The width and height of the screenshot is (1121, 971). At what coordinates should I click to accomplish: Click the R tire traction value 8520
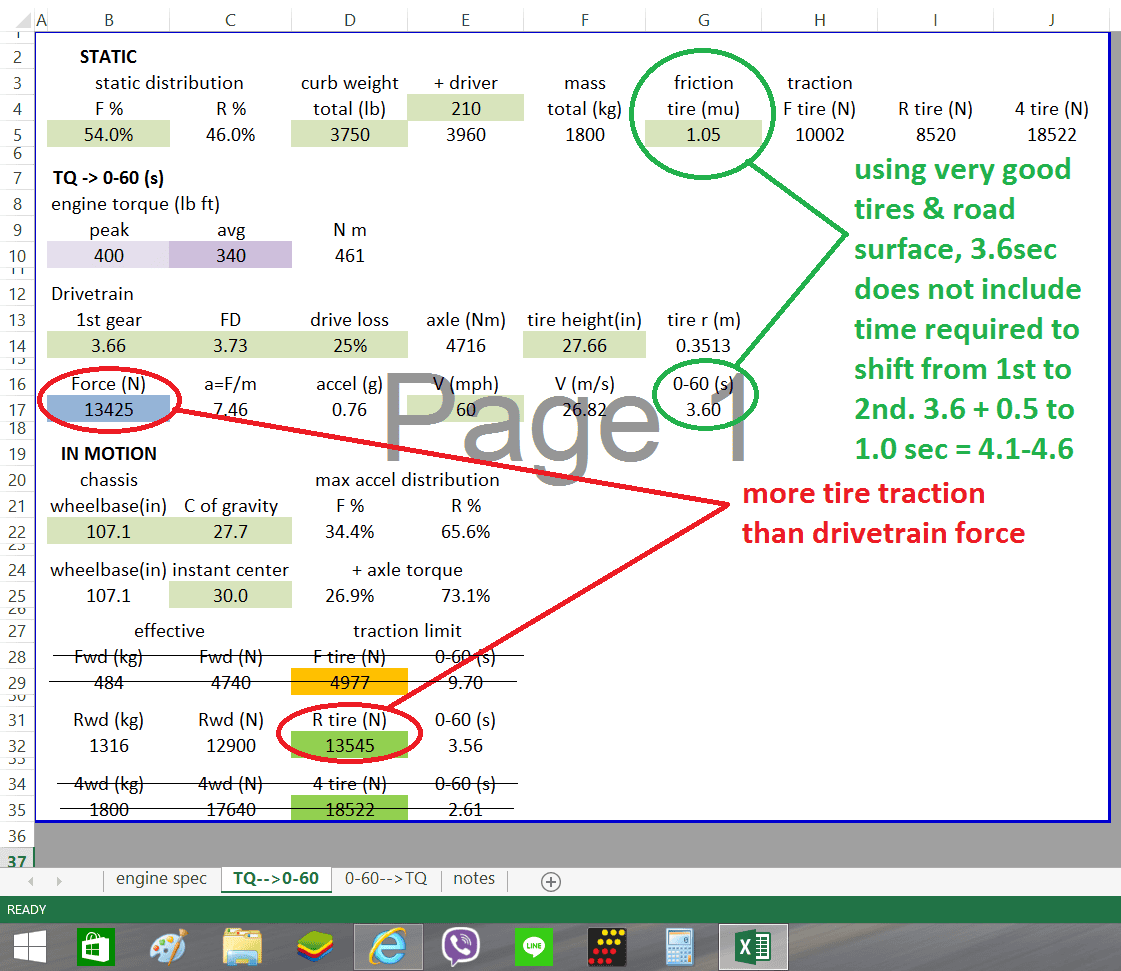936,134
